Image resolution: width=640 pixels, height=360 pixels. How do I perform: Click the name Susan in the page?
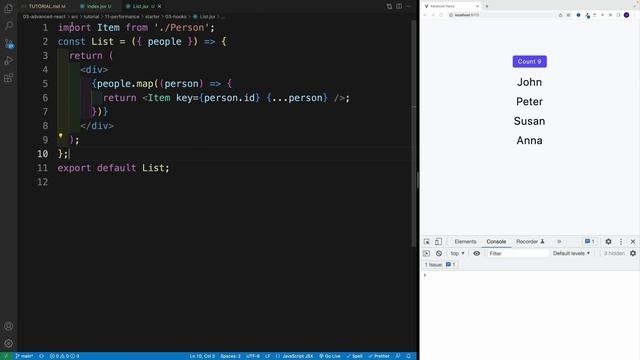[x=529, y=121]
